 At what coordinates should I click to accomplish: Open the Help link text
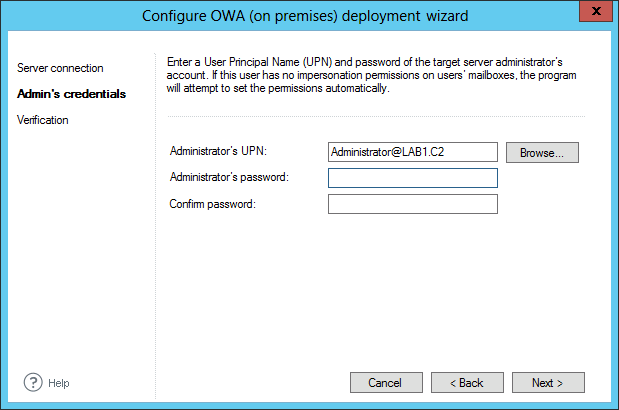pyautogui.click(x=58, y=383)
